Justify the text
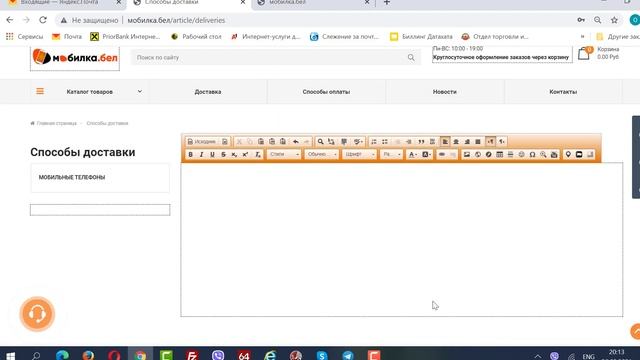This screenshot has height=360, width=640. [478, 142]
